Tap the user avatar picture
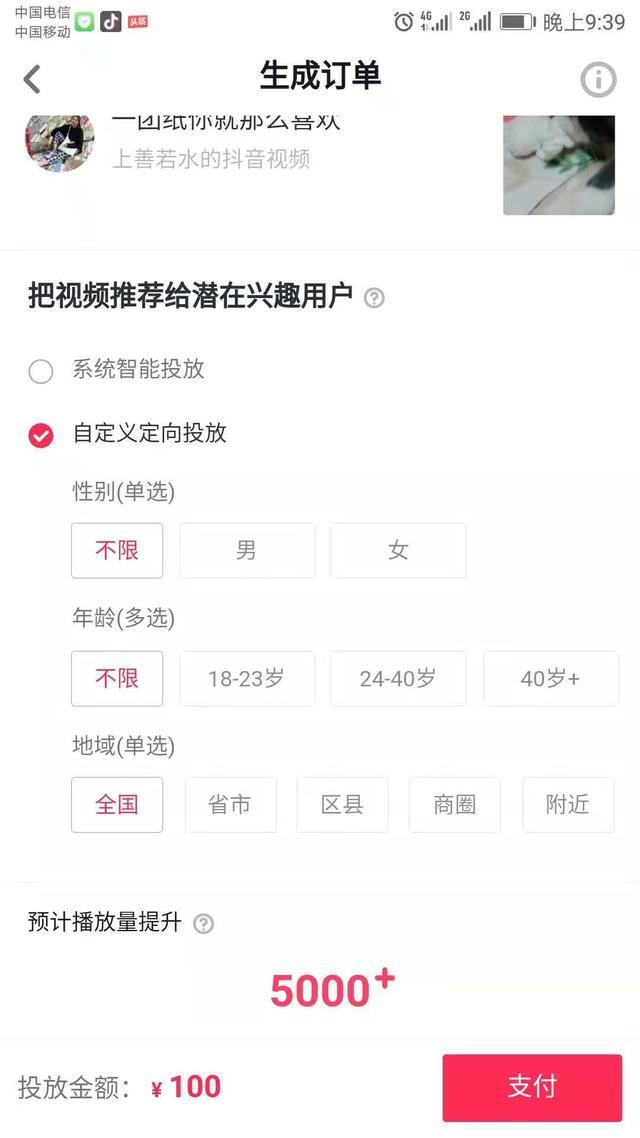 (60, 143)
